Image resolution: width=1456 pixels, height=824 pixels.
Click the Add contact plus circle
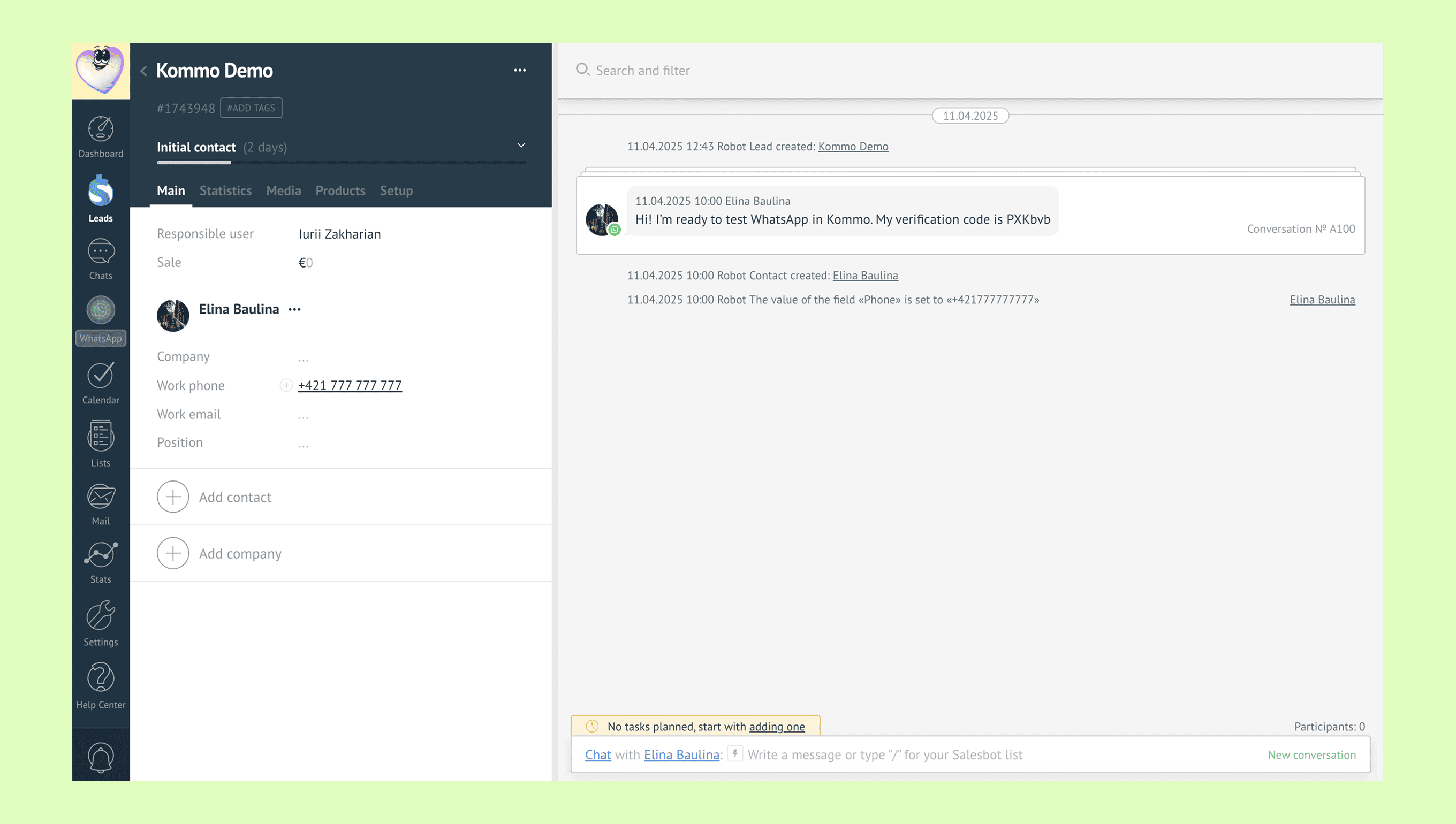(173, 497)
